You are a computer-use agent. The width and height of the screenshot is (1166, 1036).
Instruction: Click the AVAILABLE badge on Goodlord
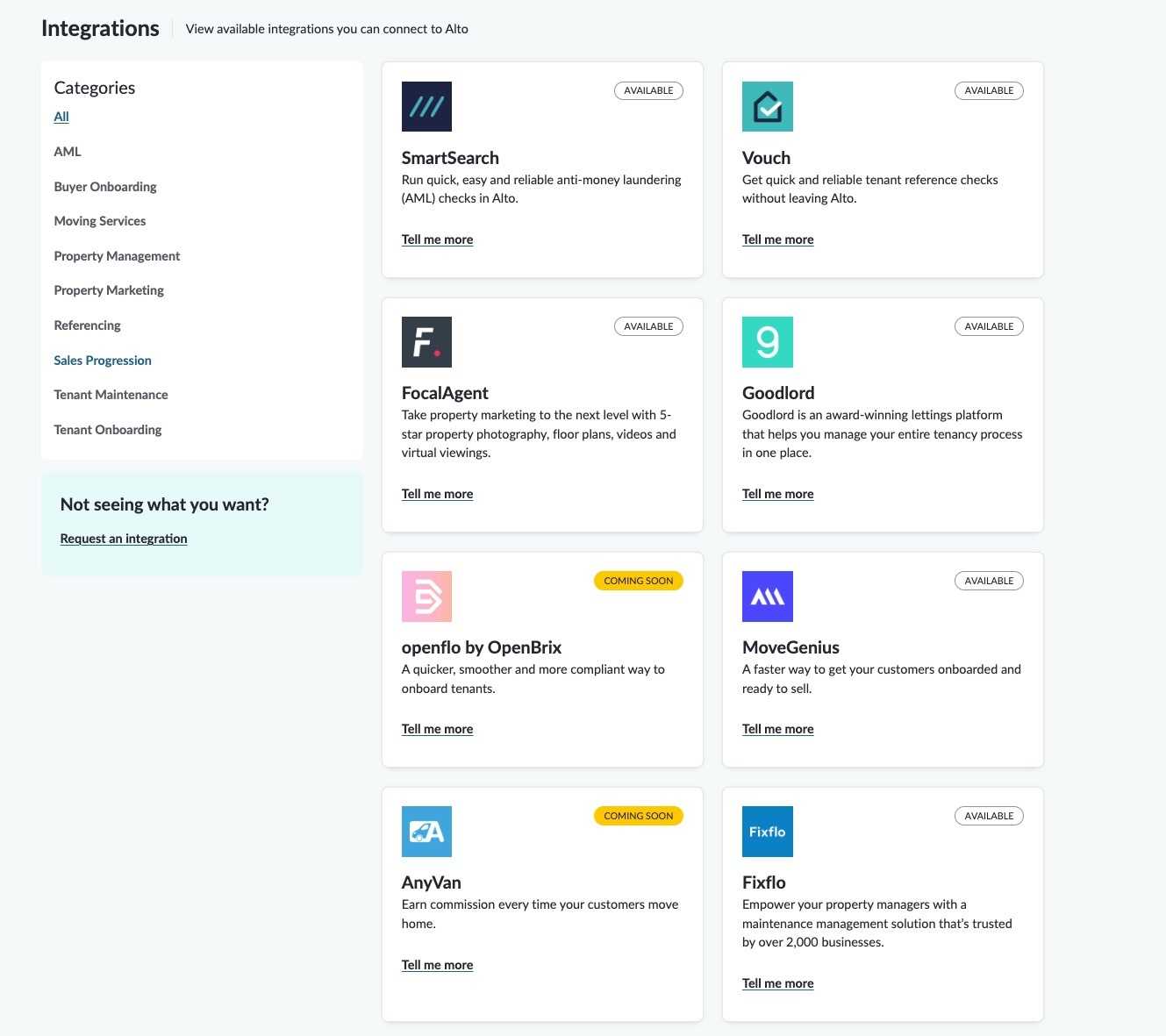(x=989, y=326)
